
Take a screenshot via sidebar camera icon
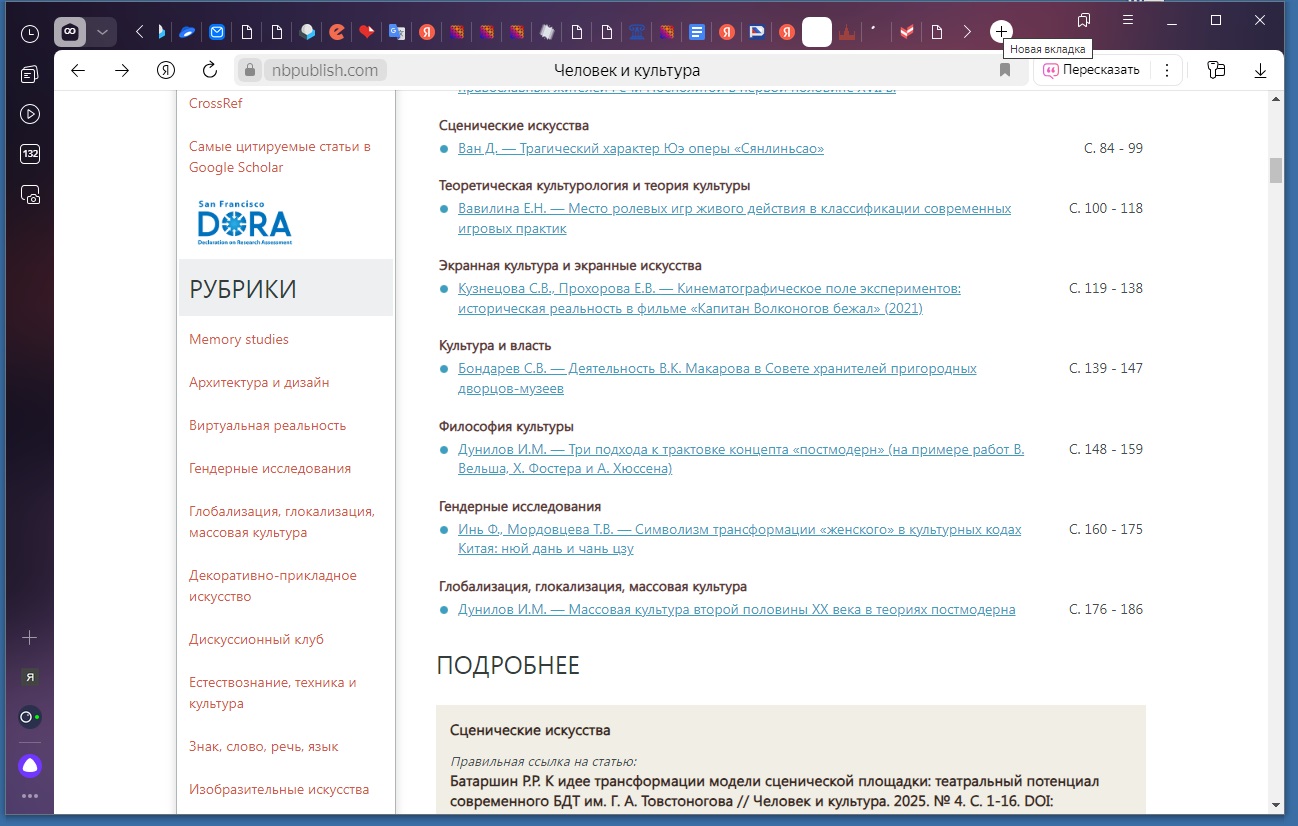pyautogui.click(x=30, y=195)
